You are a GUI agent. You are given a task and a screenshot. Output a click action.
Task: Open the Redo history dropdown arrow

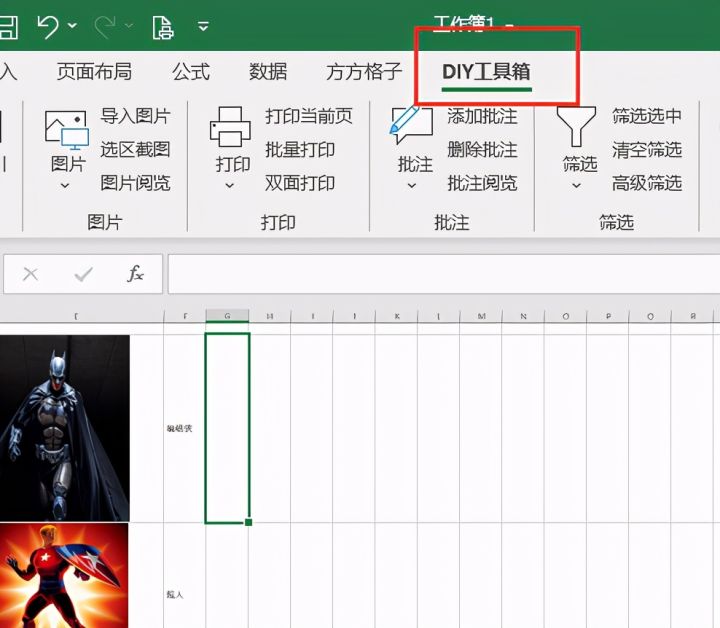tap(129, 25)
